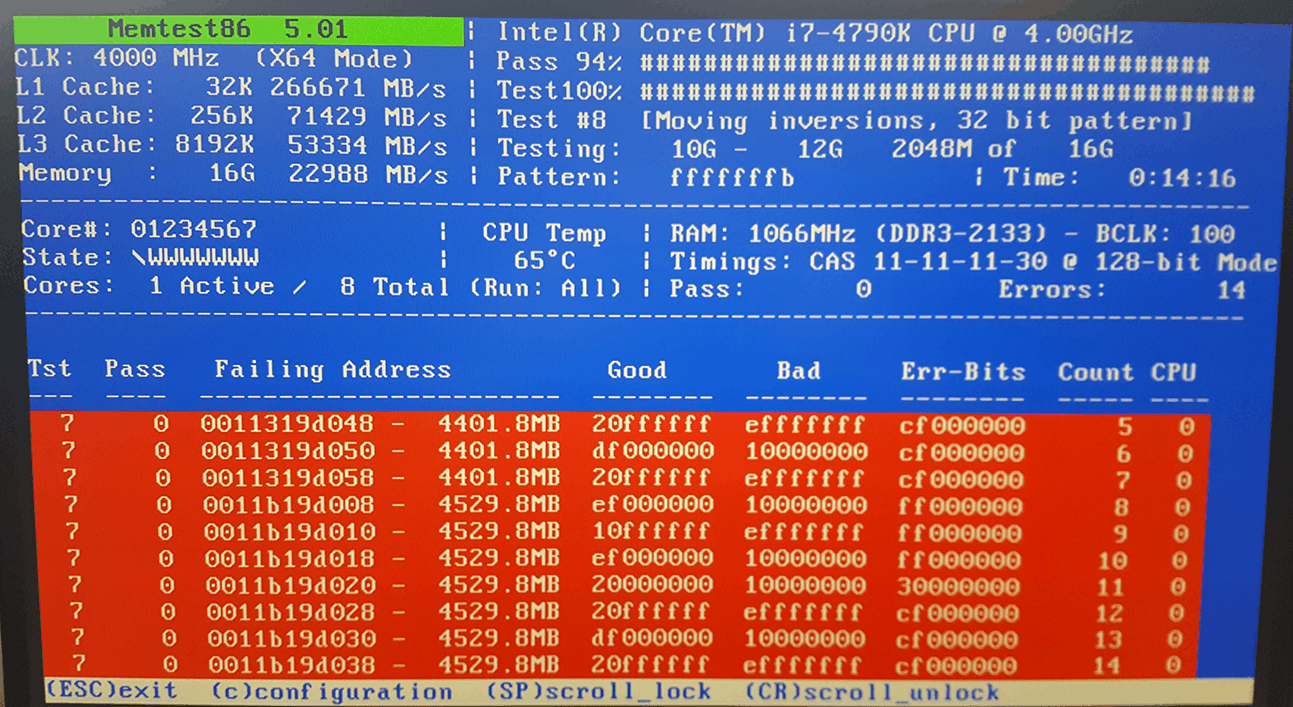The height and width of the screenshot is (707, 1293).
Task: Click the Tst column header
Action: 49,368
